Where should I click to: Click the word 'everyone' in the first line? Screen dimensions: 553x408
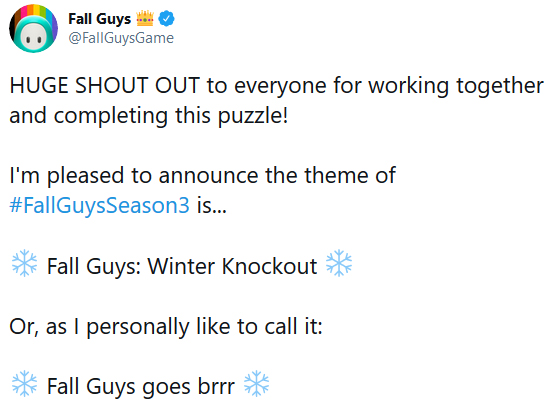tap(280, 87)
